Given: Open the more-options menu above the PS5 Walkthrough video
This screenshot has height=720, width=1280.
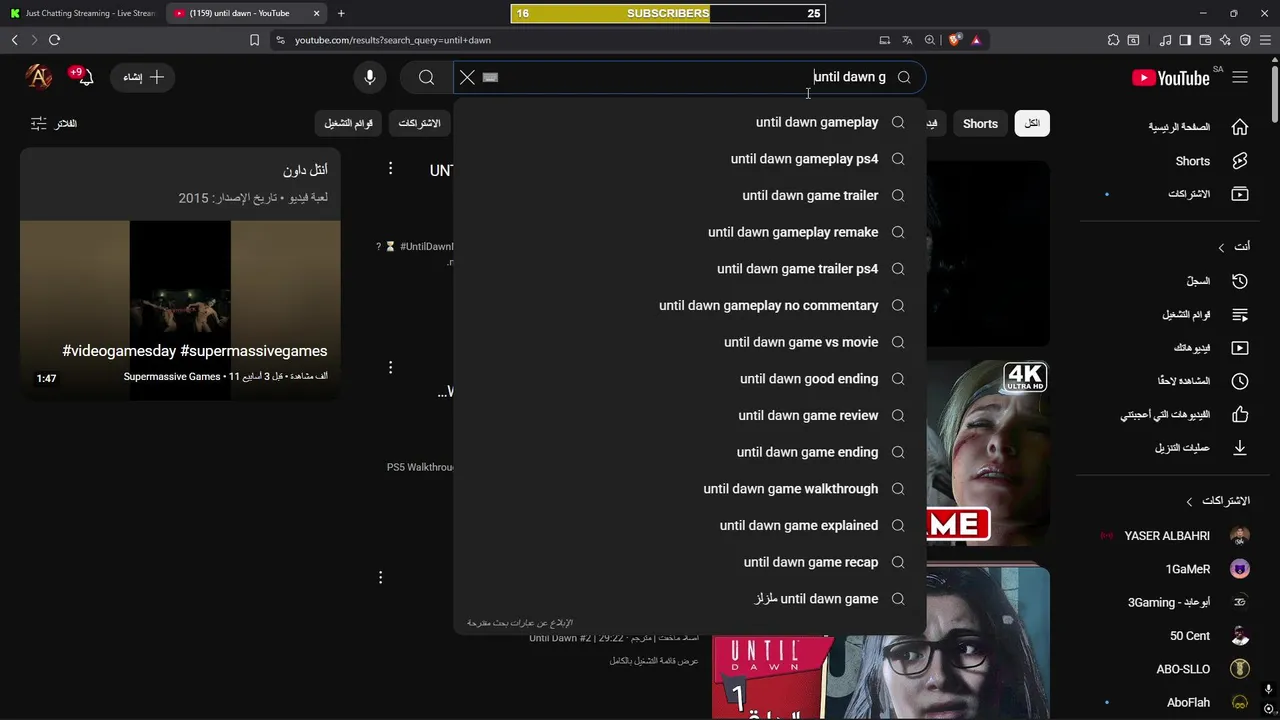Looking at the screenshot, I should (x=391, y=368).
